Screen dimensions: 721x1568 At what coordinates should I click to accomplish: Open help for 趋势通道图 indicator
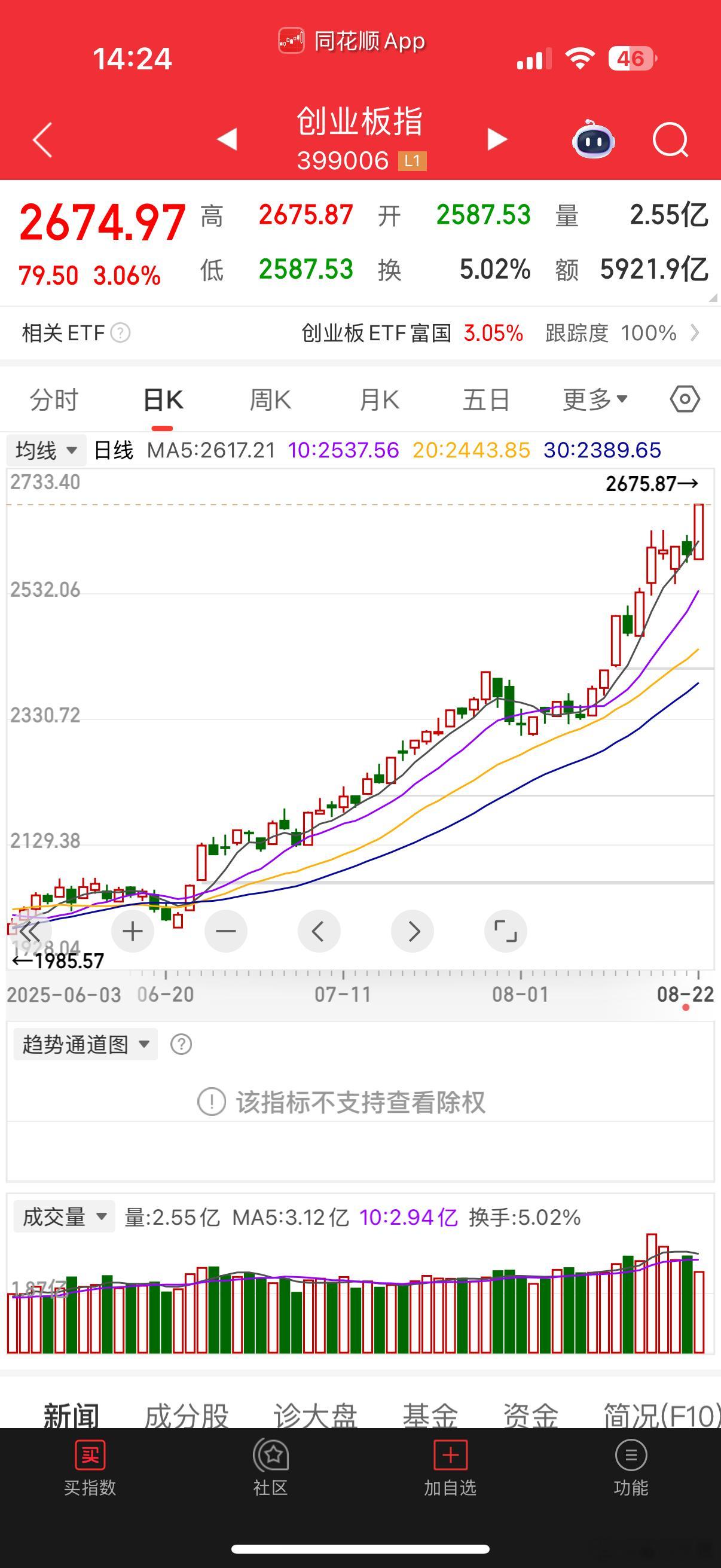pos(181,1045)
